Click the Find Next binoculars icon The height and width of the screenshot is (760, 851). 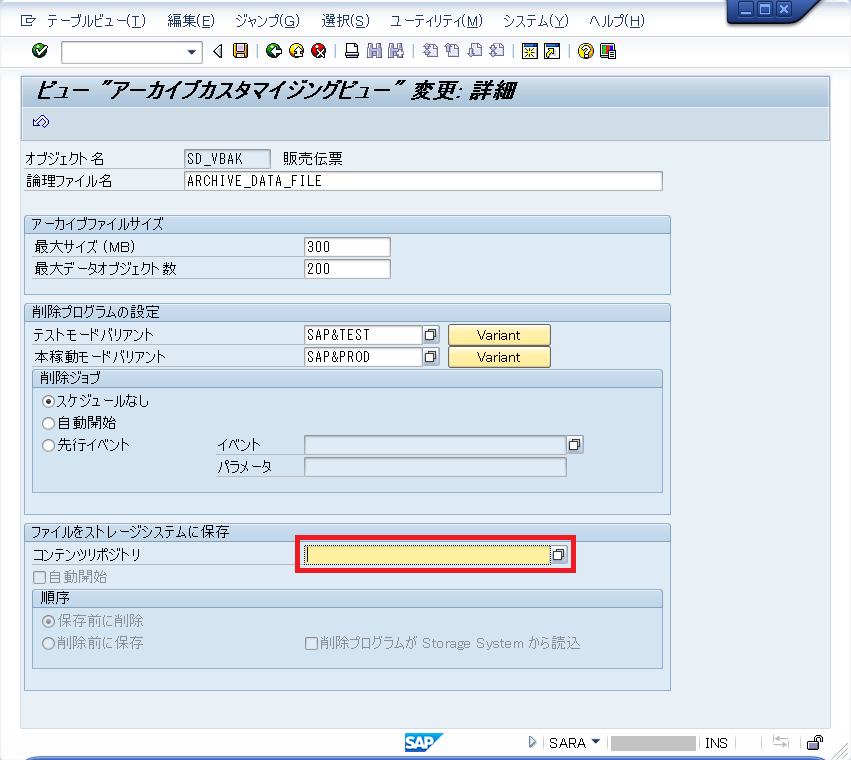[396, 51]
